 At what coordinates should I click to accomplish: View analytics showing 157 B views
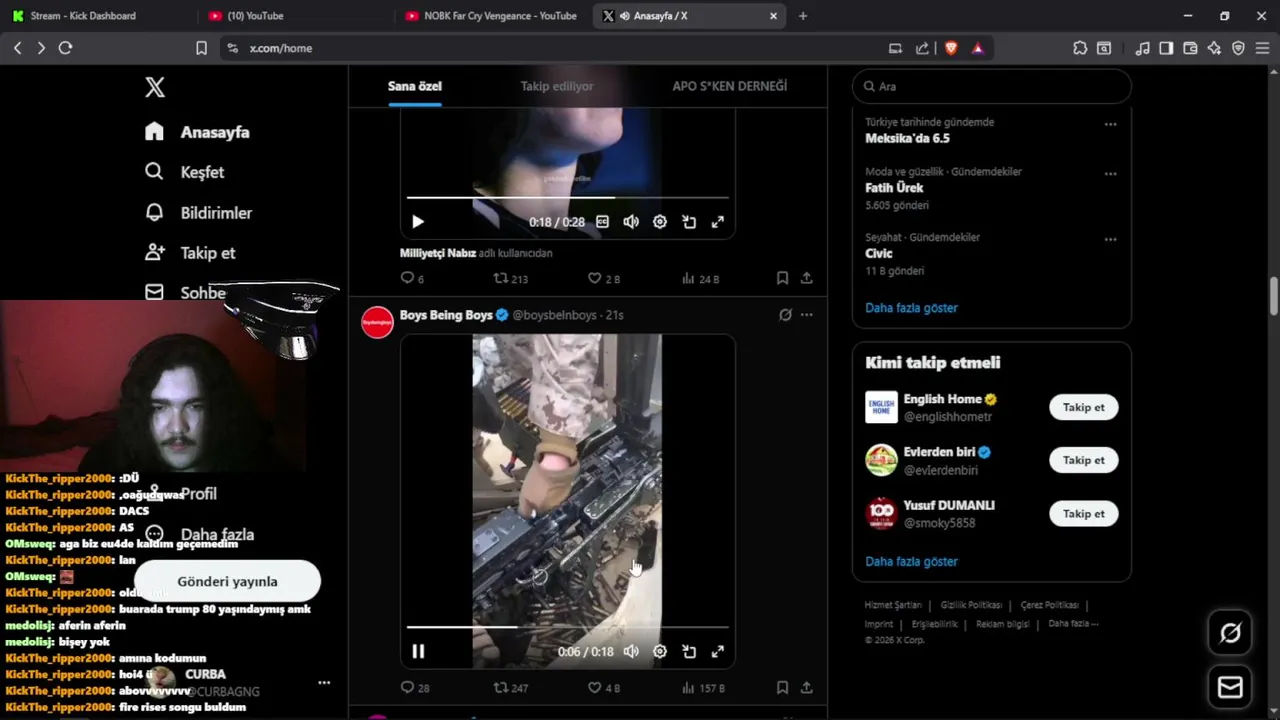tap(703, 688)
